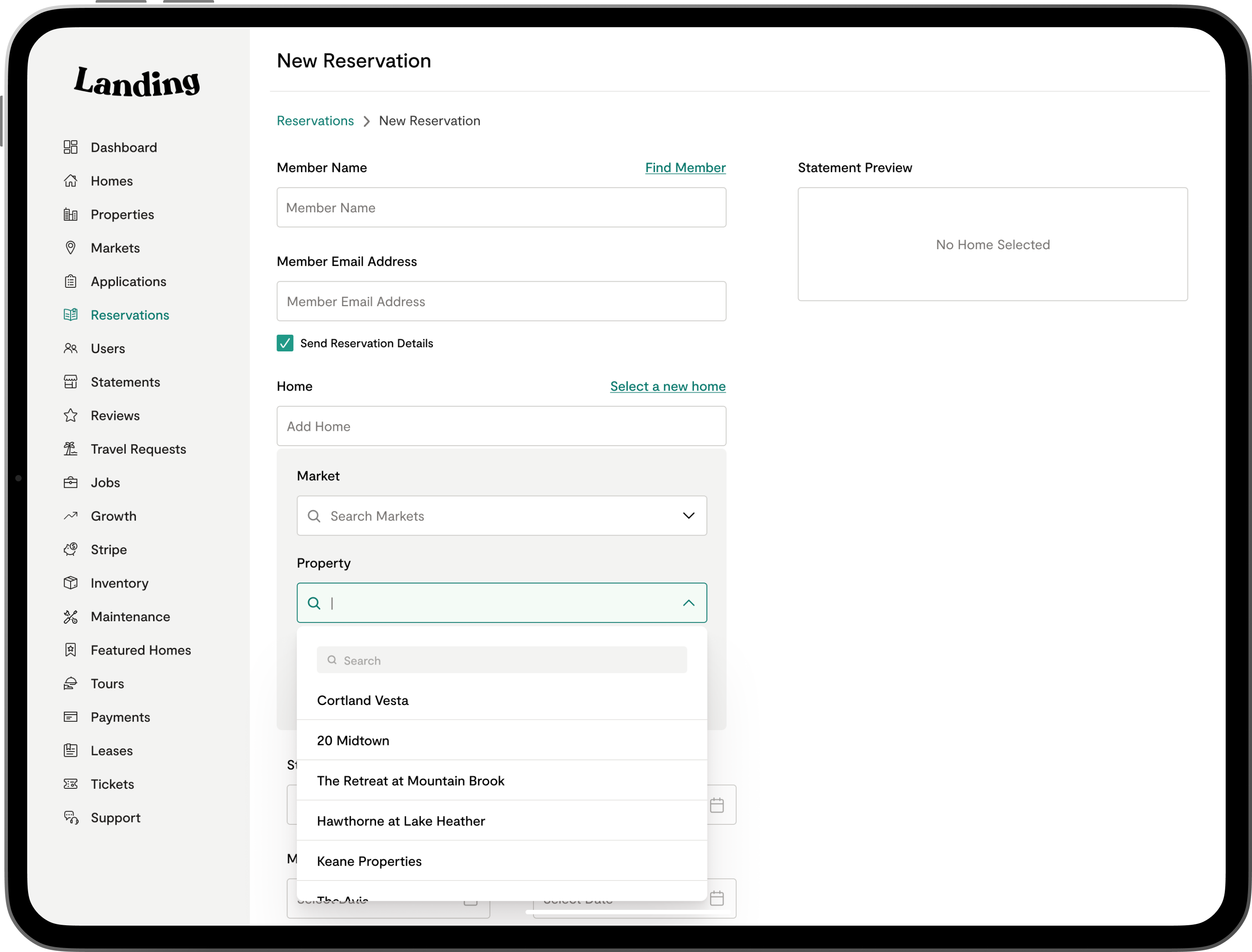
Task: Click the Dashboard grid icon
Action: (70, 147)
